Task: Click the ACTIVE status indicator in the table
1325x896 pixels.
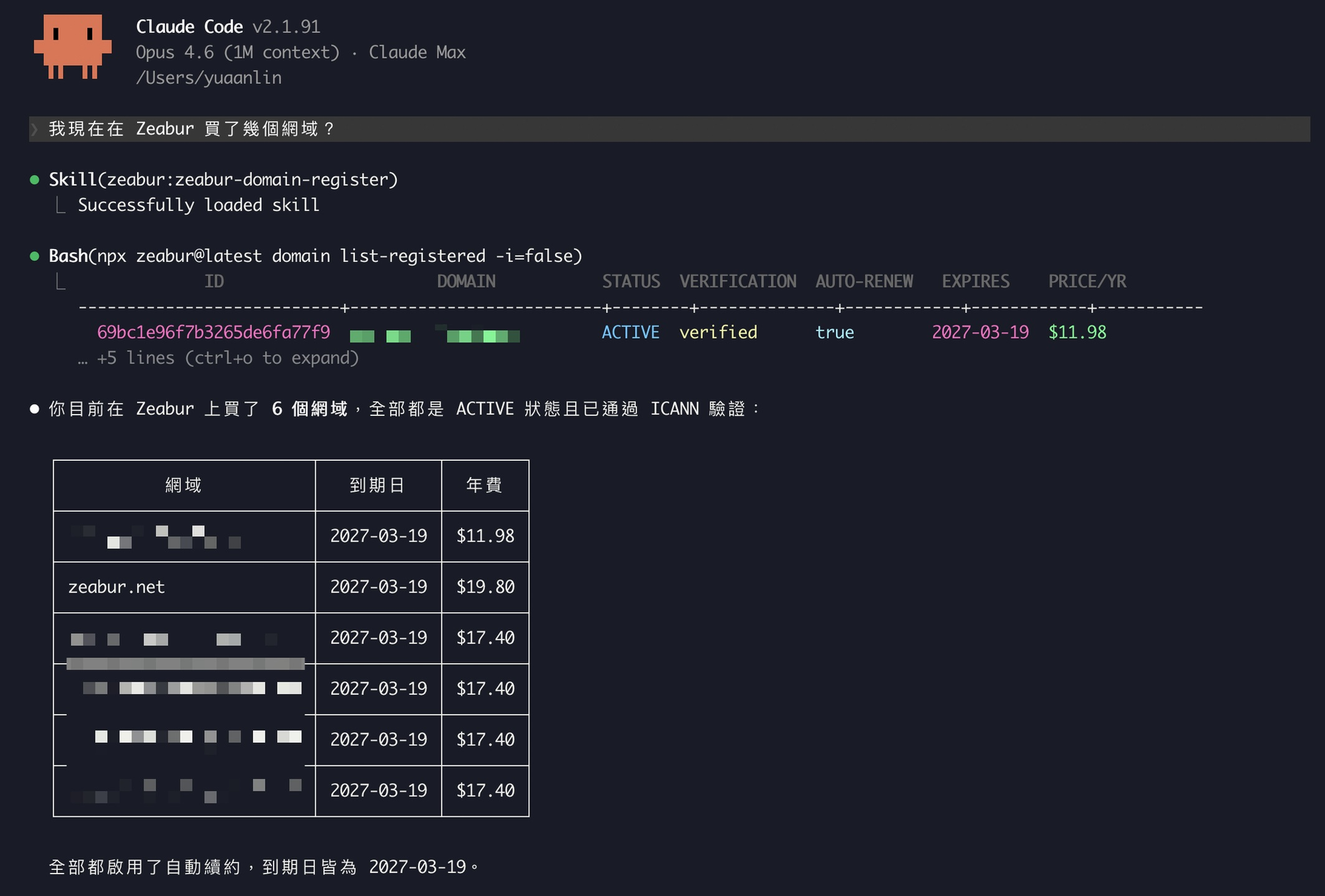Action: coord(630,332)
